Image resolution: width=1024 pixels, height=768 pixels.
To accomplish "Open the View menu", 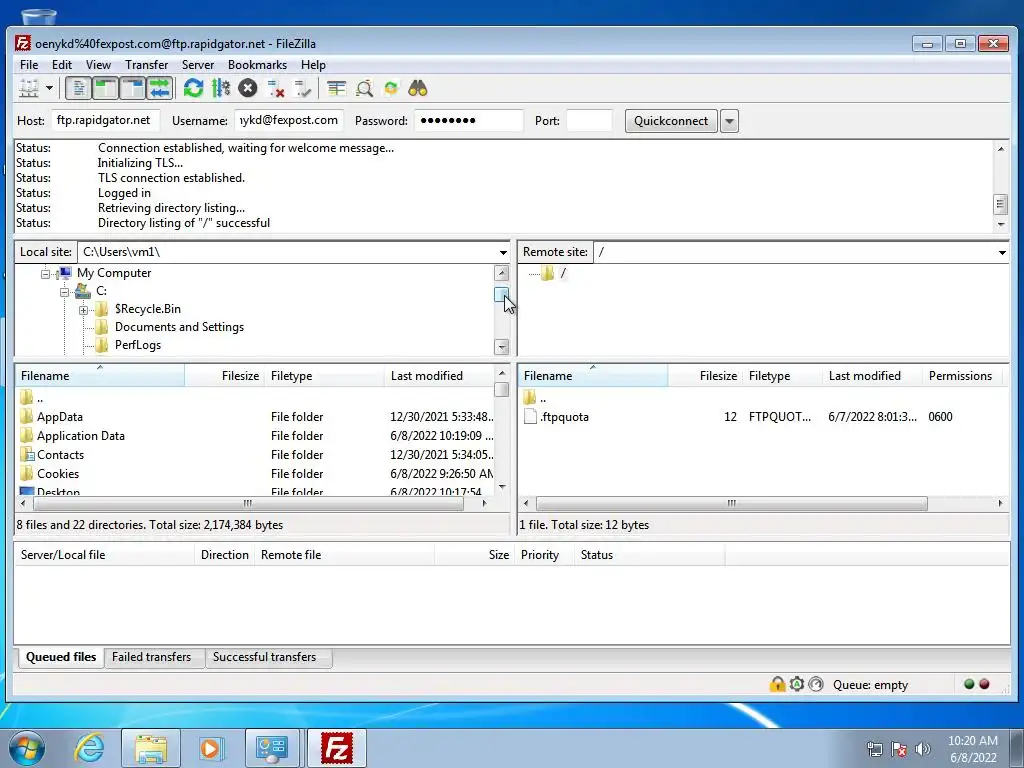I will (x=98, y=65).
